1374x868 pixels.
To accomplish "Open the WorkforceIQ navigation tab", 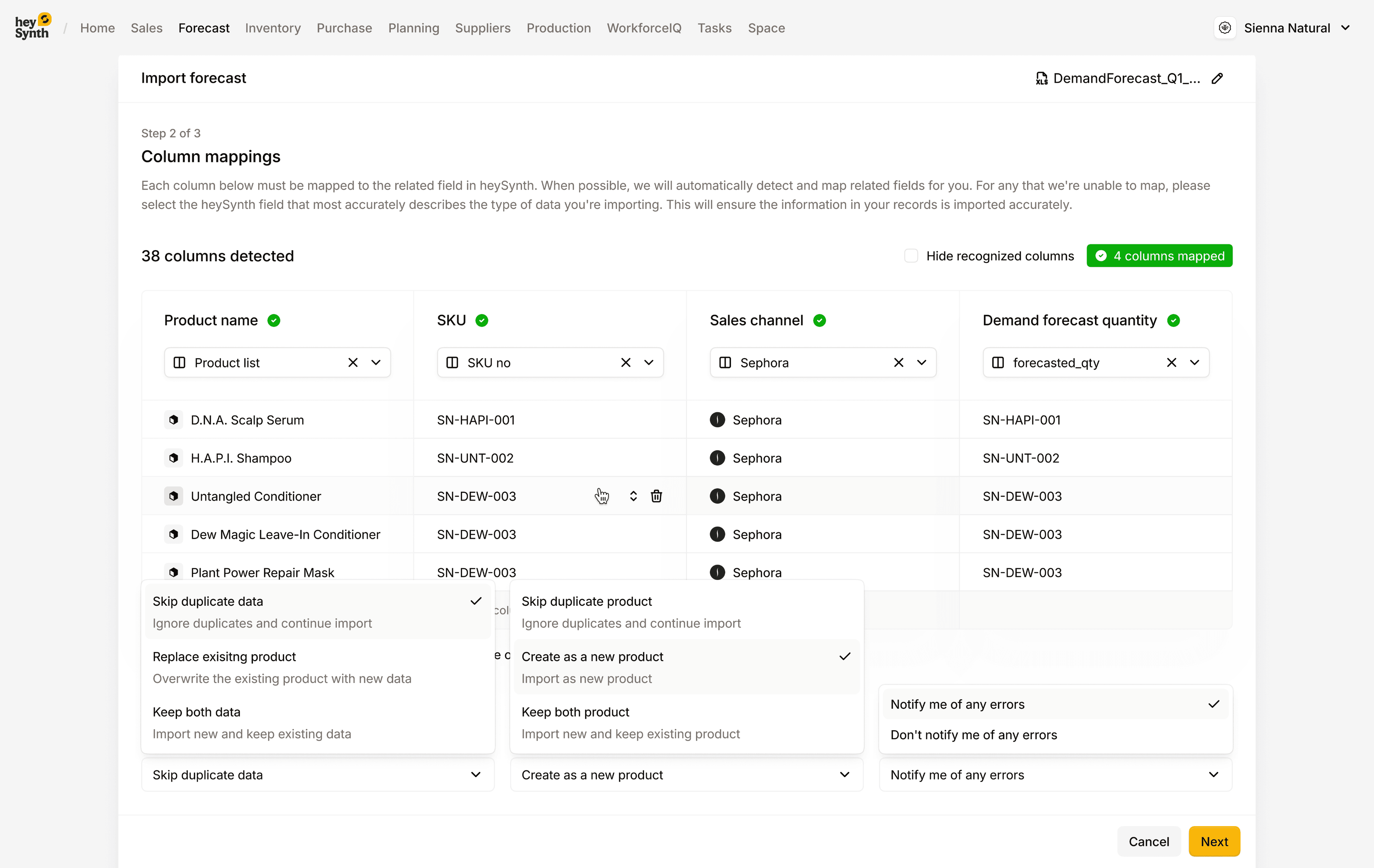I will click(644, 28).
